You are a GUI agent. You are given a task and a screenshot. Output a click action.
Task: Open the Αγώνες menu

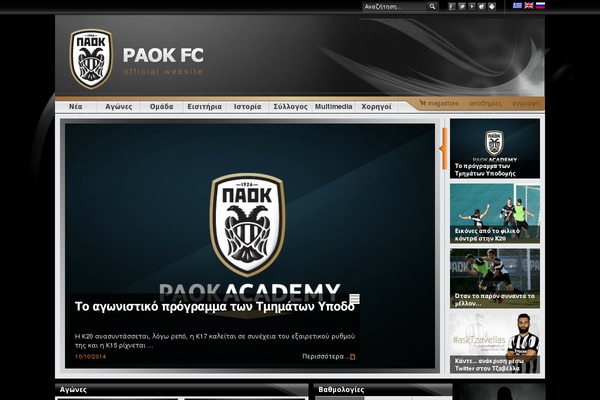[119, 107]
